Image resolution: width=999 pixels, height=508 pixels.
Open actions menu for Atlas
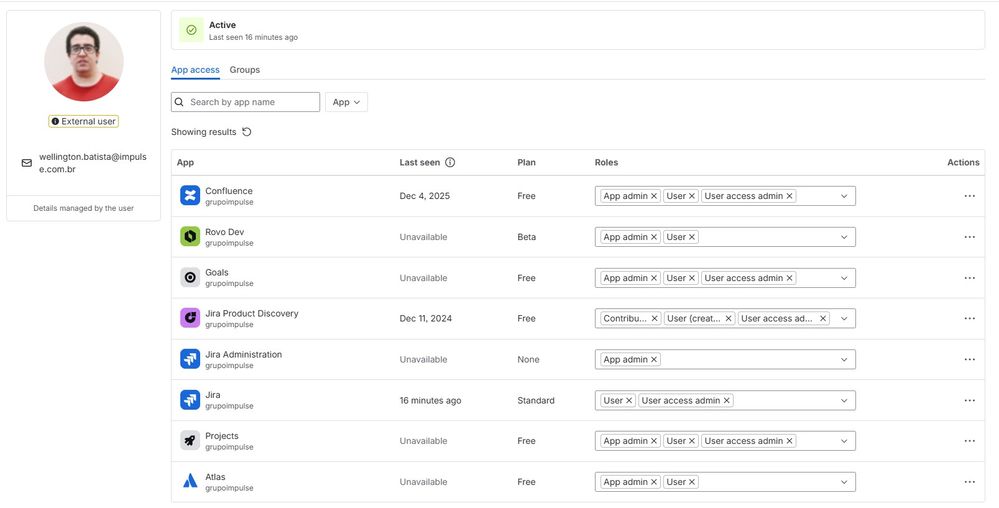pos(969,482)
